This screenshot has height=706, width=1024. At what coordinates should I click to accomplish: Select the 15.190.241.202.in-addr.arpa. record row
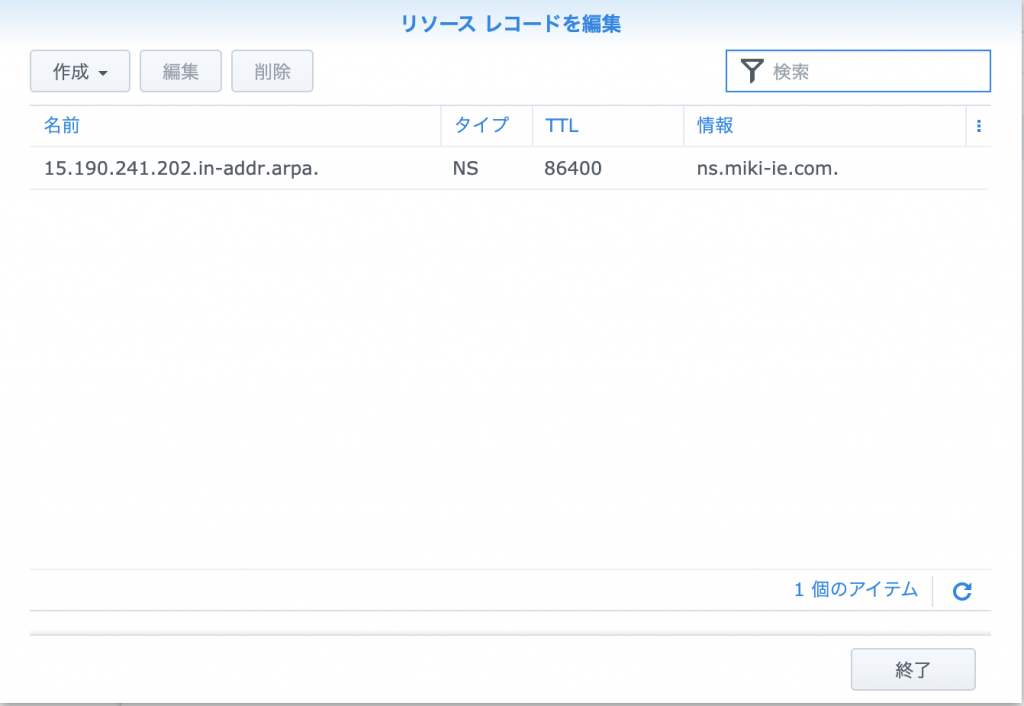(x=181, y=168)
